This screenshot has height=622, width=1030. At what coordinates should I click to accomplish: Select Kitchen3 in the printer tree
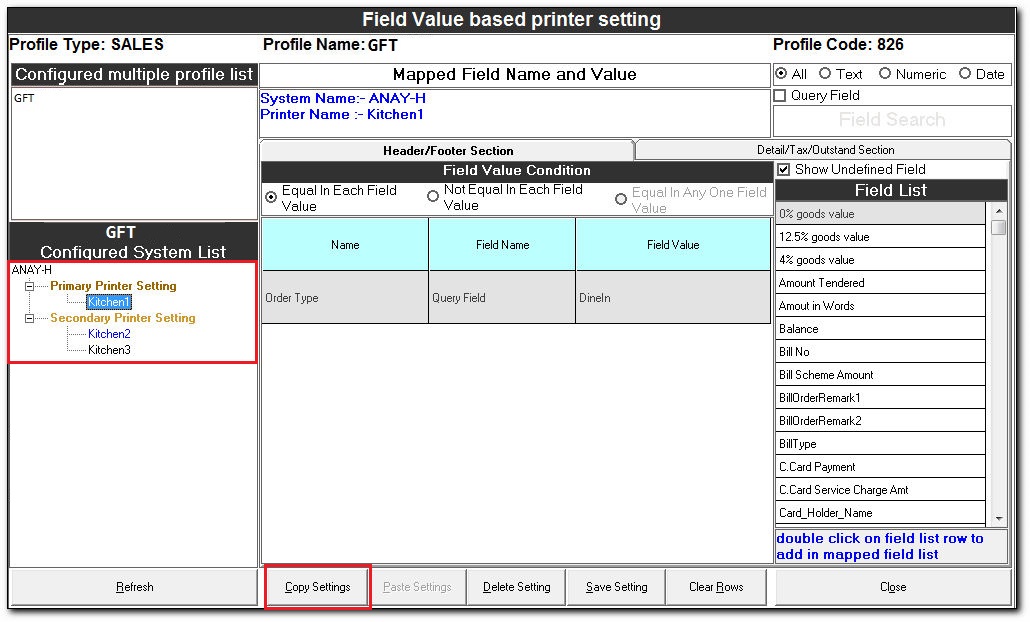(x=109, y=350)
